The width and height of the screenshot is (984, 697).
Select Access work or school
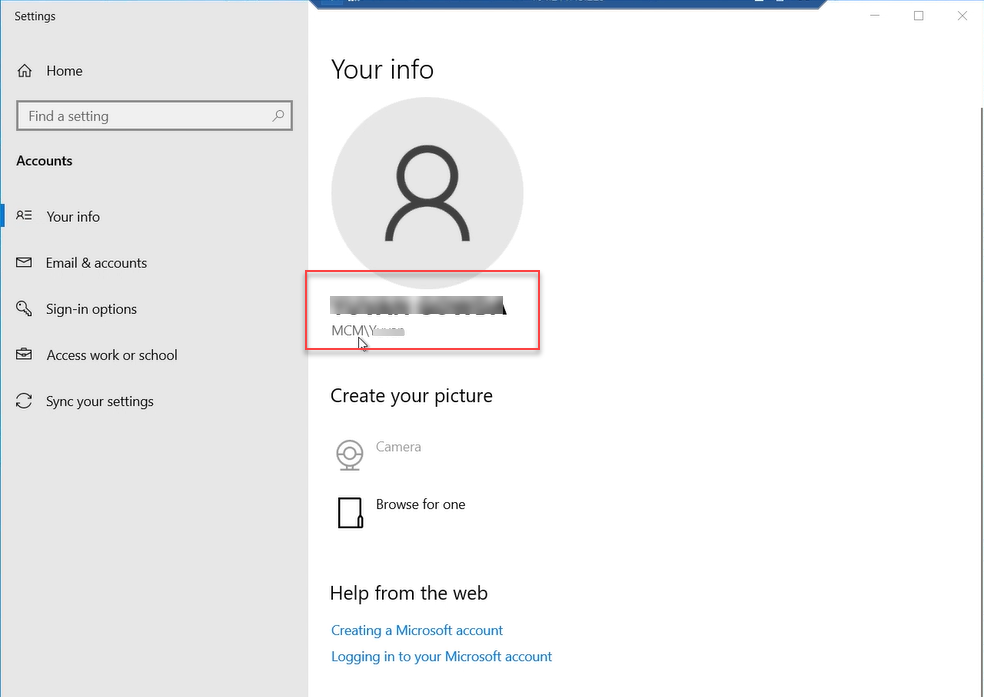pos(111,355)
